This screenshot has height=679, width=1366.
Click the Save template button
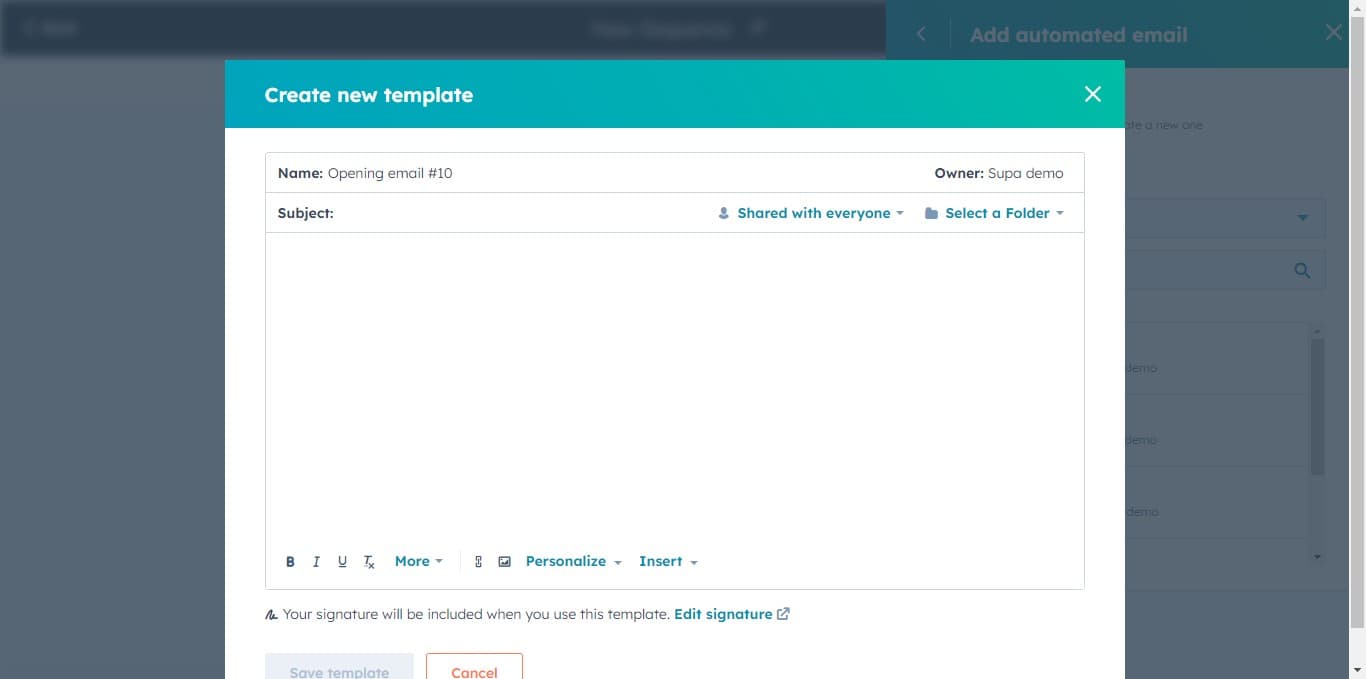click(339, 671)
